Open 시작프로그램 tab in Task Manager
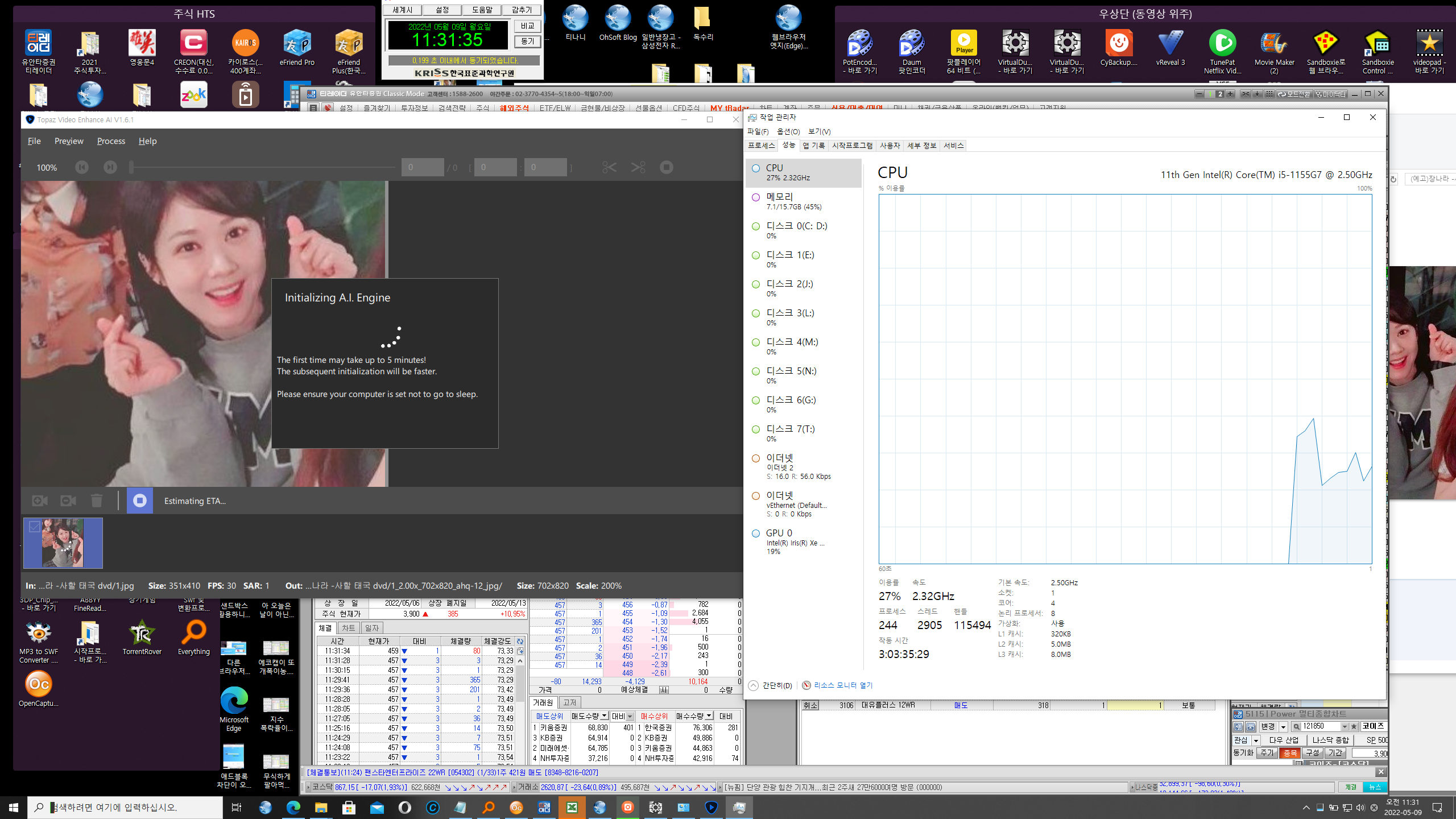 pyautogui.click(x=852, y=146)
